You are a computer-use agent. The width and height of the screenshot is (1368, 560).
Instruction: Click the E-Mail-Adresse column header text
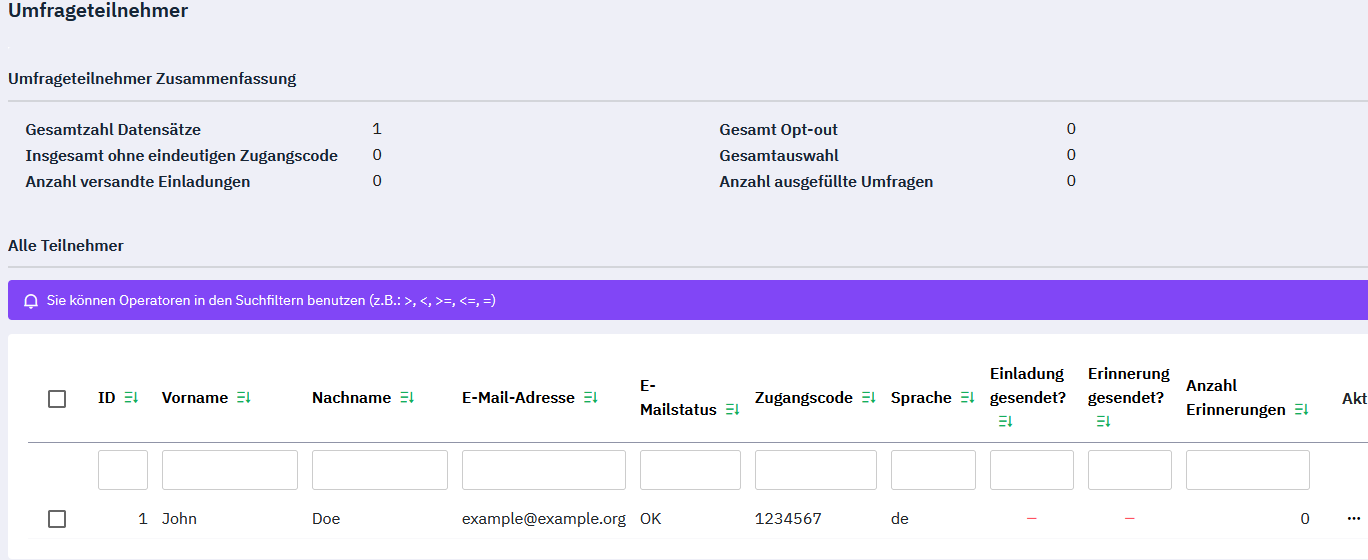click(x=518, y=398)
